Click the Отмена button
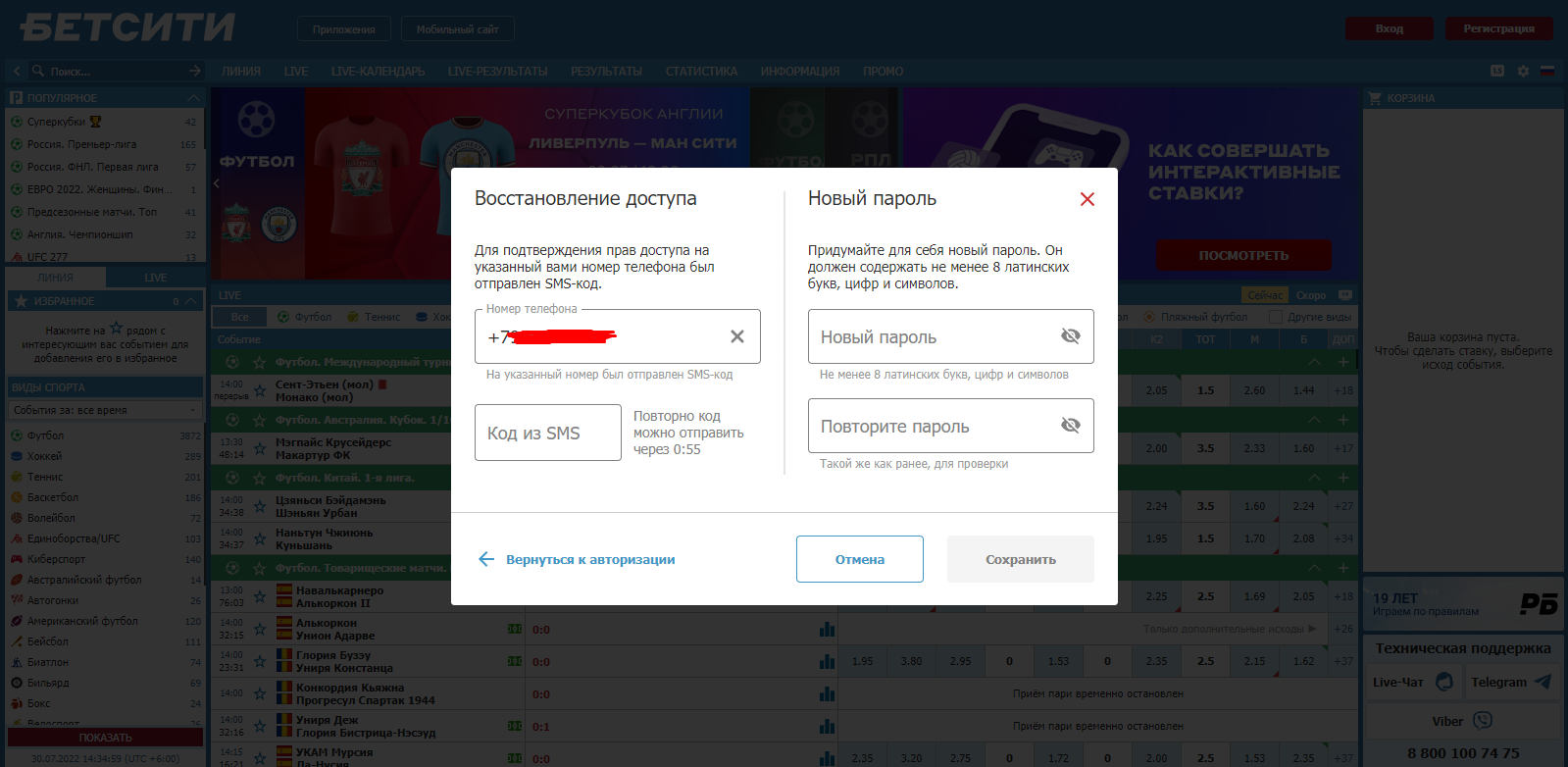Screen dimensions: 1568x767 pos(859,559)
